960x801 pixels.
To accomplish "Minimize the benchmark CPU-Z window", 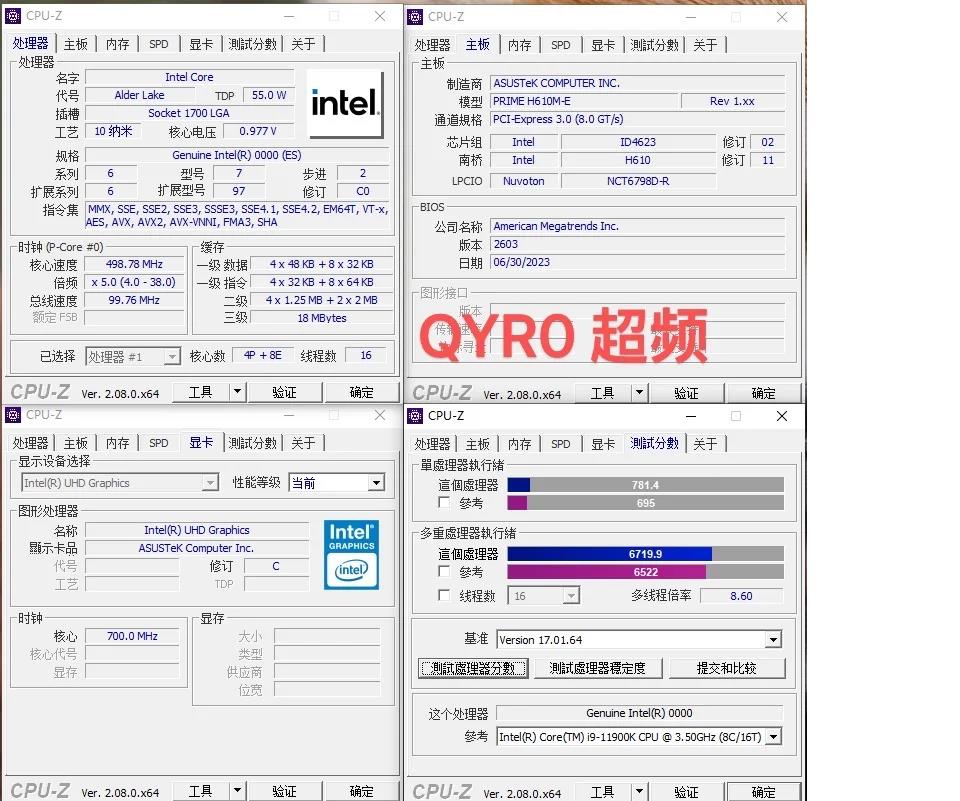I will click(x=691, y=416).
